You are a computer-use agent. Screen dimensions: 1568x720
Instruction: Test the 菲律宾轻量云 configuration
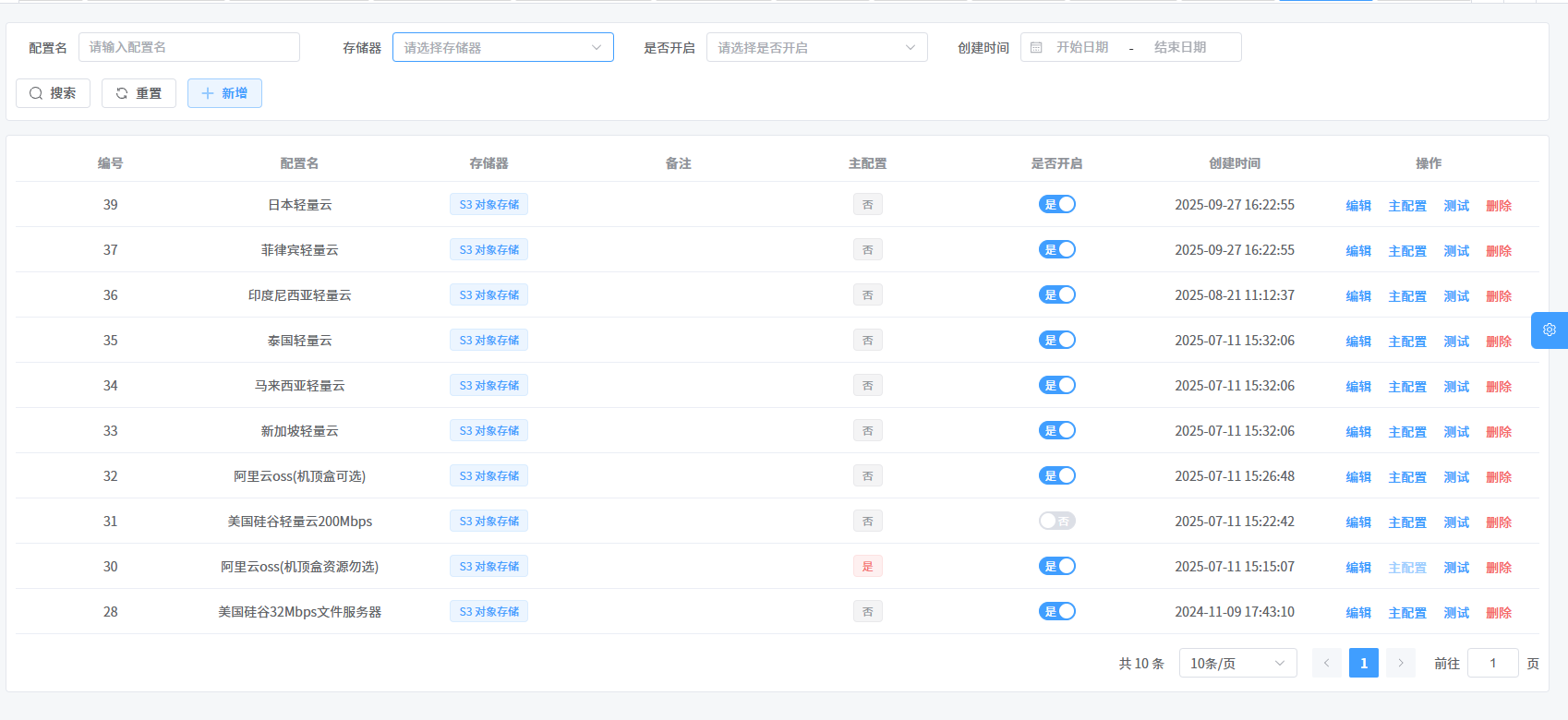pyautogui.click(x=1456, y=251)
